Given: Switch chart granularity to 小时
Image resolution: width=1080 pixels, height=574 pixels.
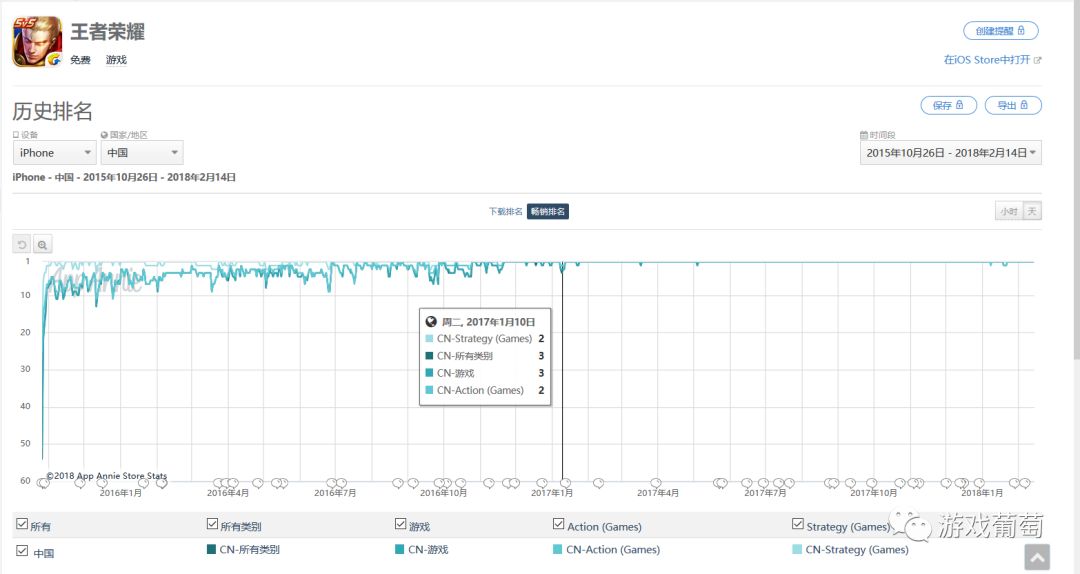Looking at the screenshot, I should tap(1009, 212).
